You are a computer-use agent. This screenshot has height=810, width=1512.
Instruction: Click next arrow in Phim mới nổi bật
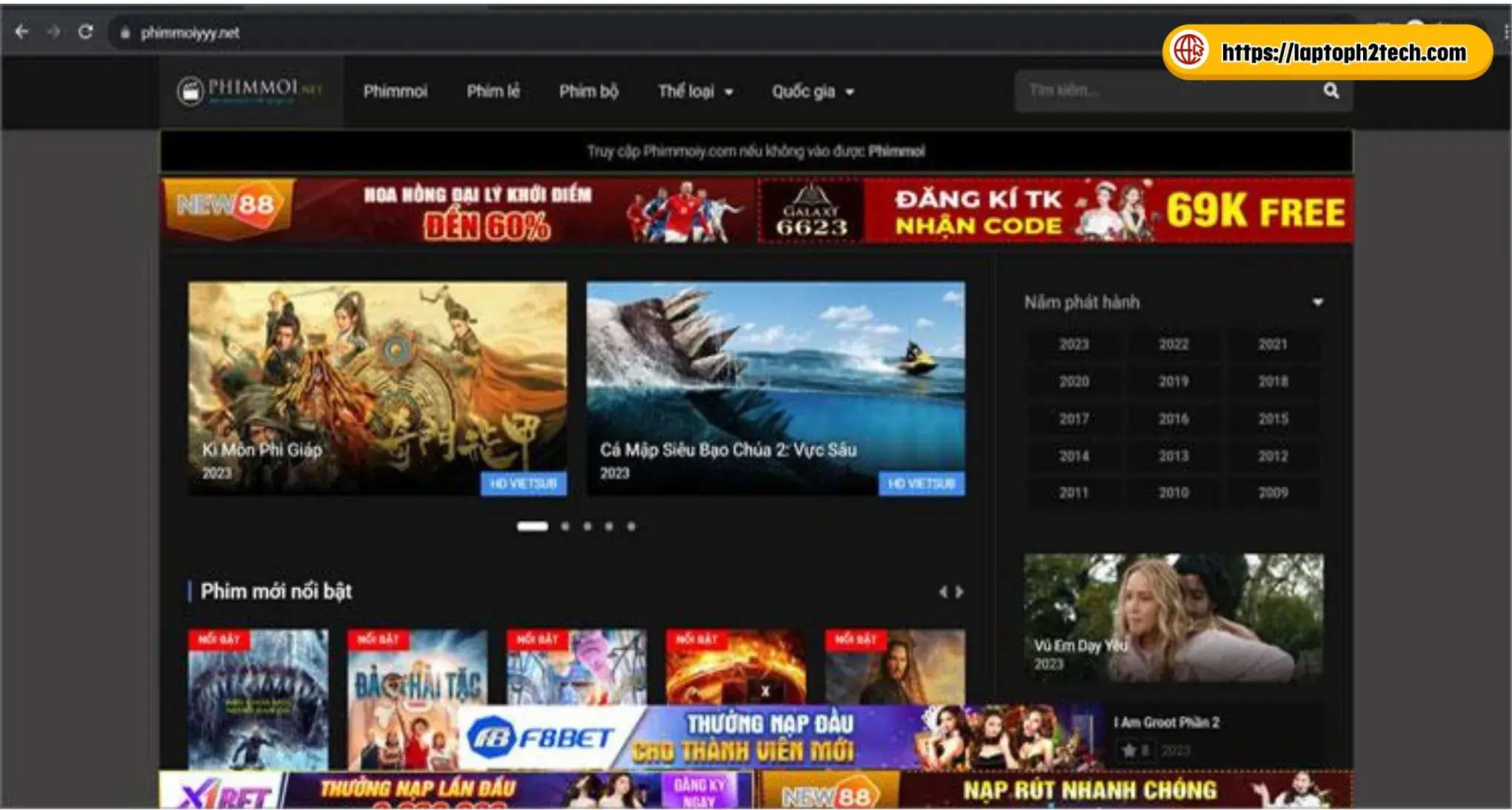[959, 592]
